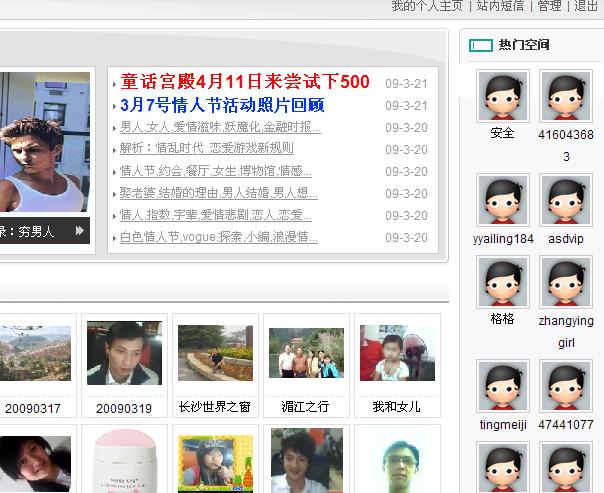Open blue headline 3月7号情人节活动照片回顾
The image size is (604, 493).
pyautogui.click(x=222, y=105)
